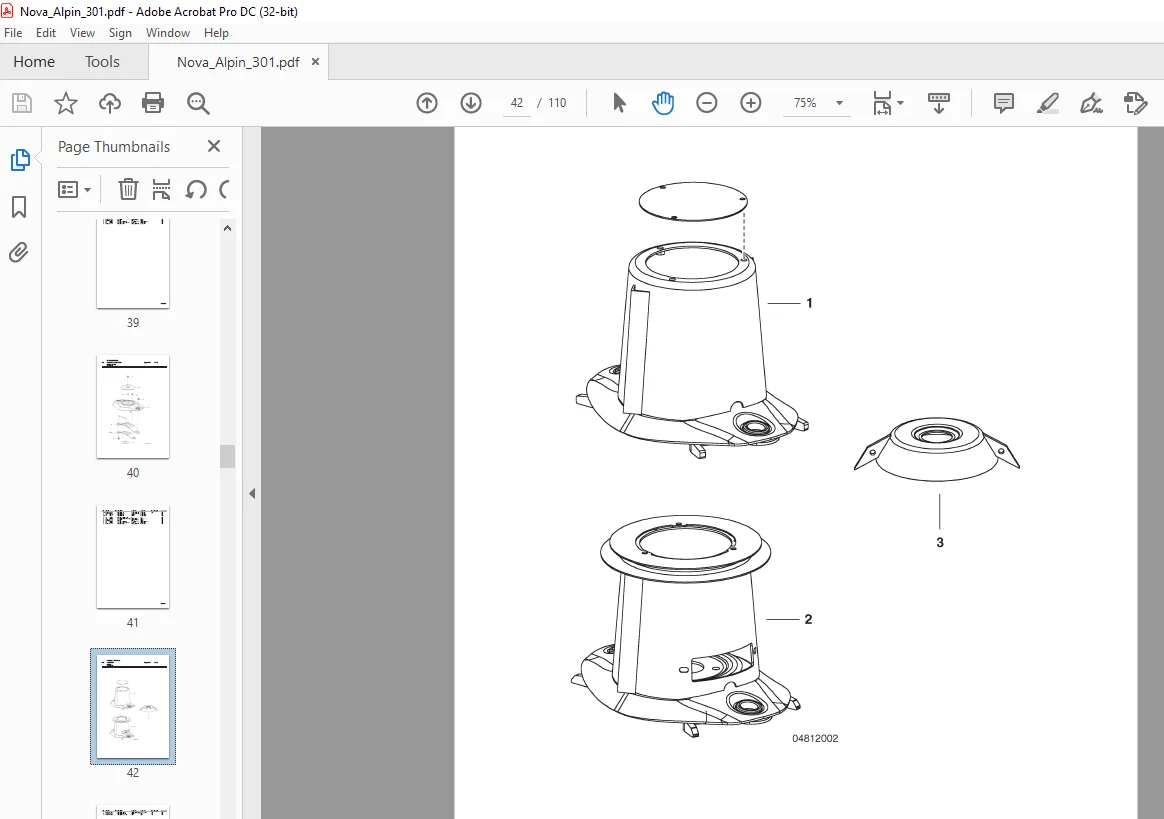1164x819 pixels.
Task: Go to previous page arrow
Action: click(427, 103)
